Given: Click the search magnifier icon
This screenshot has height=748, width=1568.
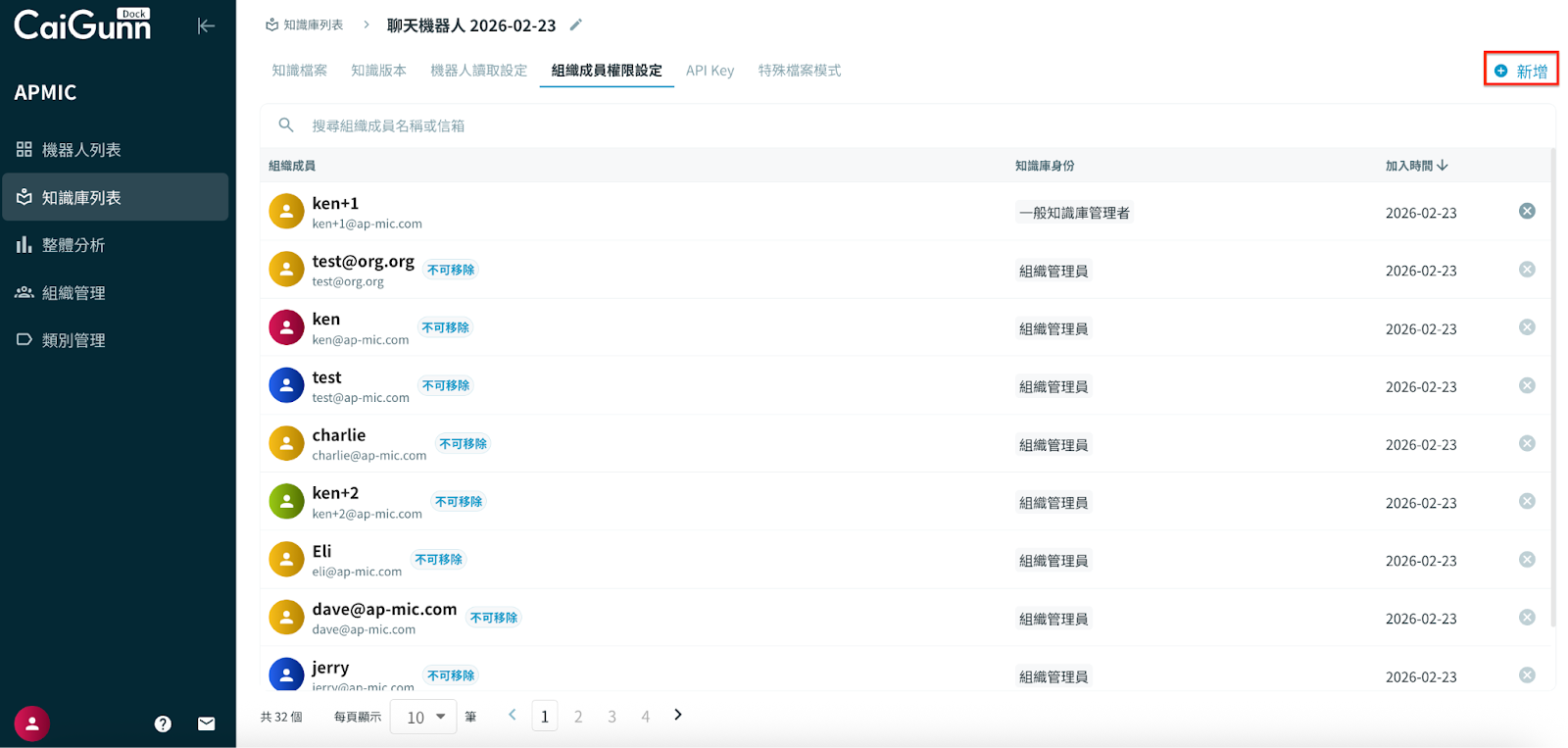Looking at the screenshot, I should (286, 125).
